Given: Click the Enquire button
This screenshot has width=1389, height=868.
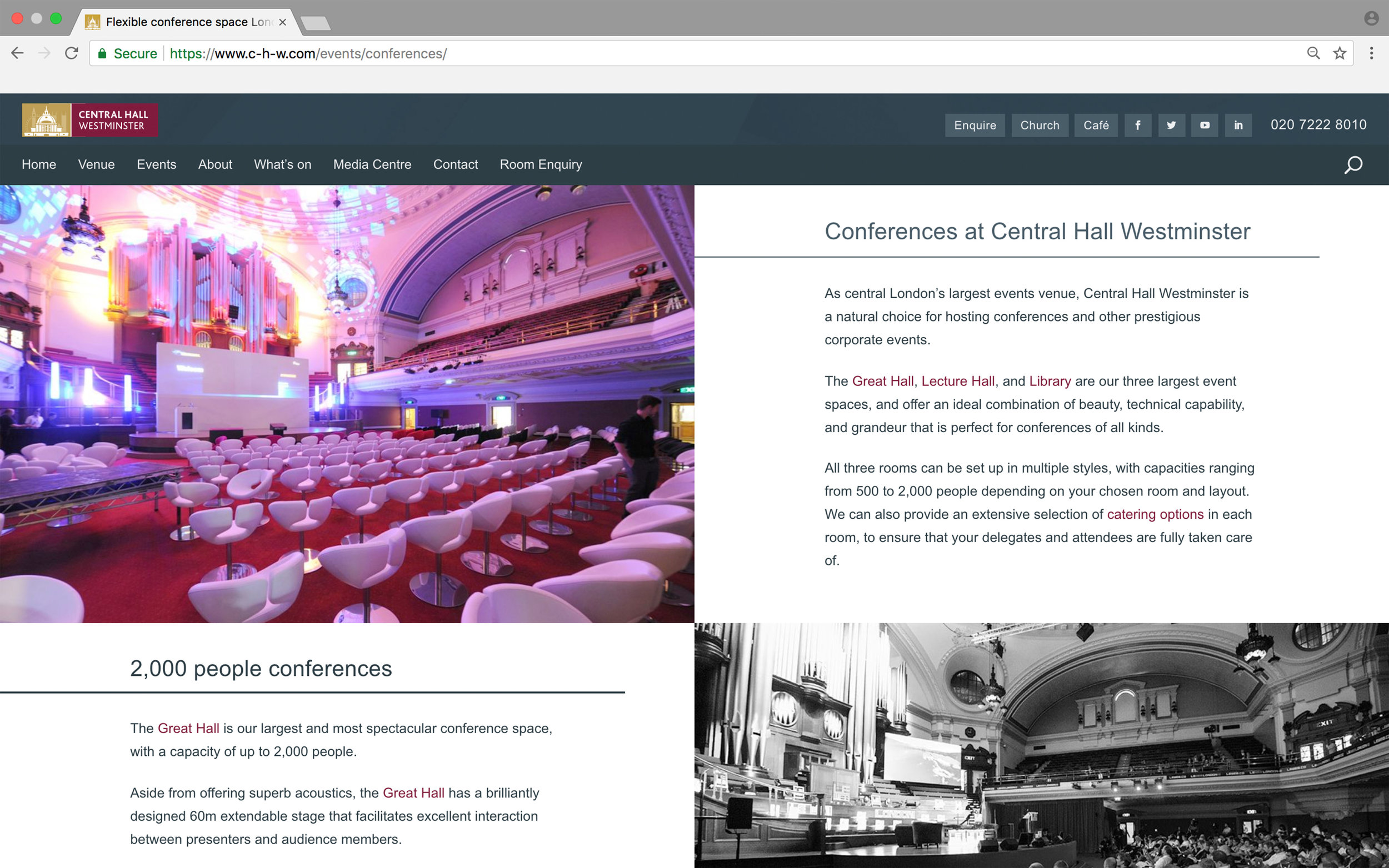Looking at the screenshot, I should tap(975, 125).
